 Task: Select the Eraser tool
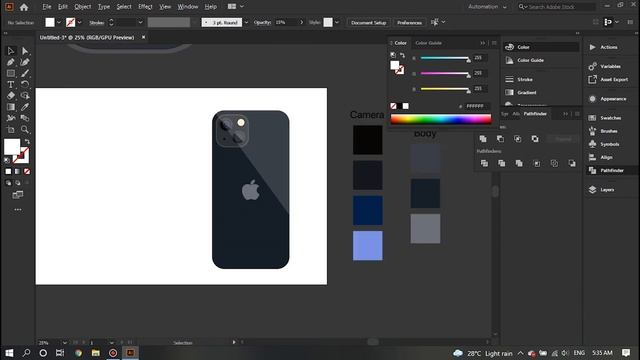point(11,96)
